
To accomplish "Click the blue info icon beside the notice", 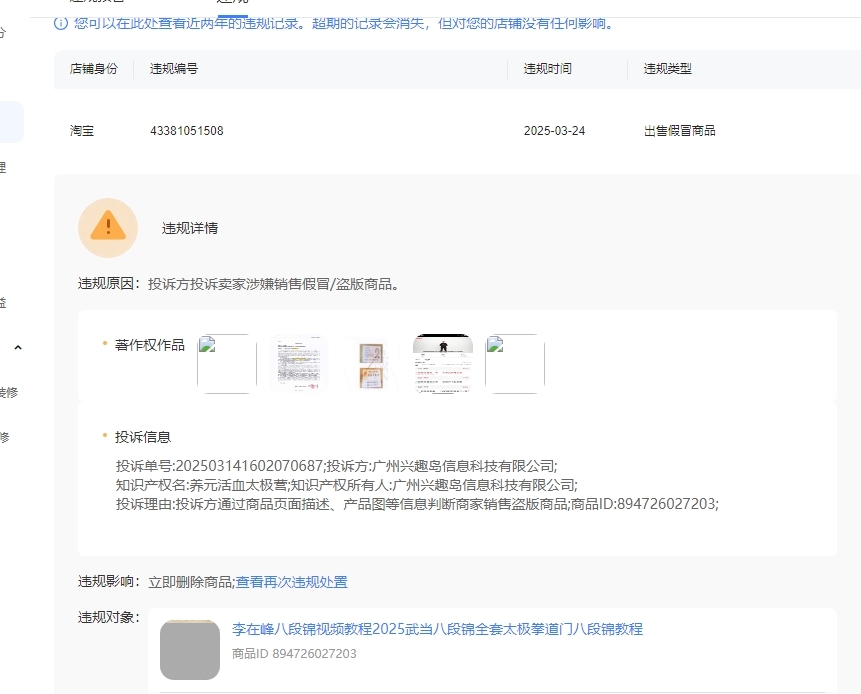I will click(61, 22).
